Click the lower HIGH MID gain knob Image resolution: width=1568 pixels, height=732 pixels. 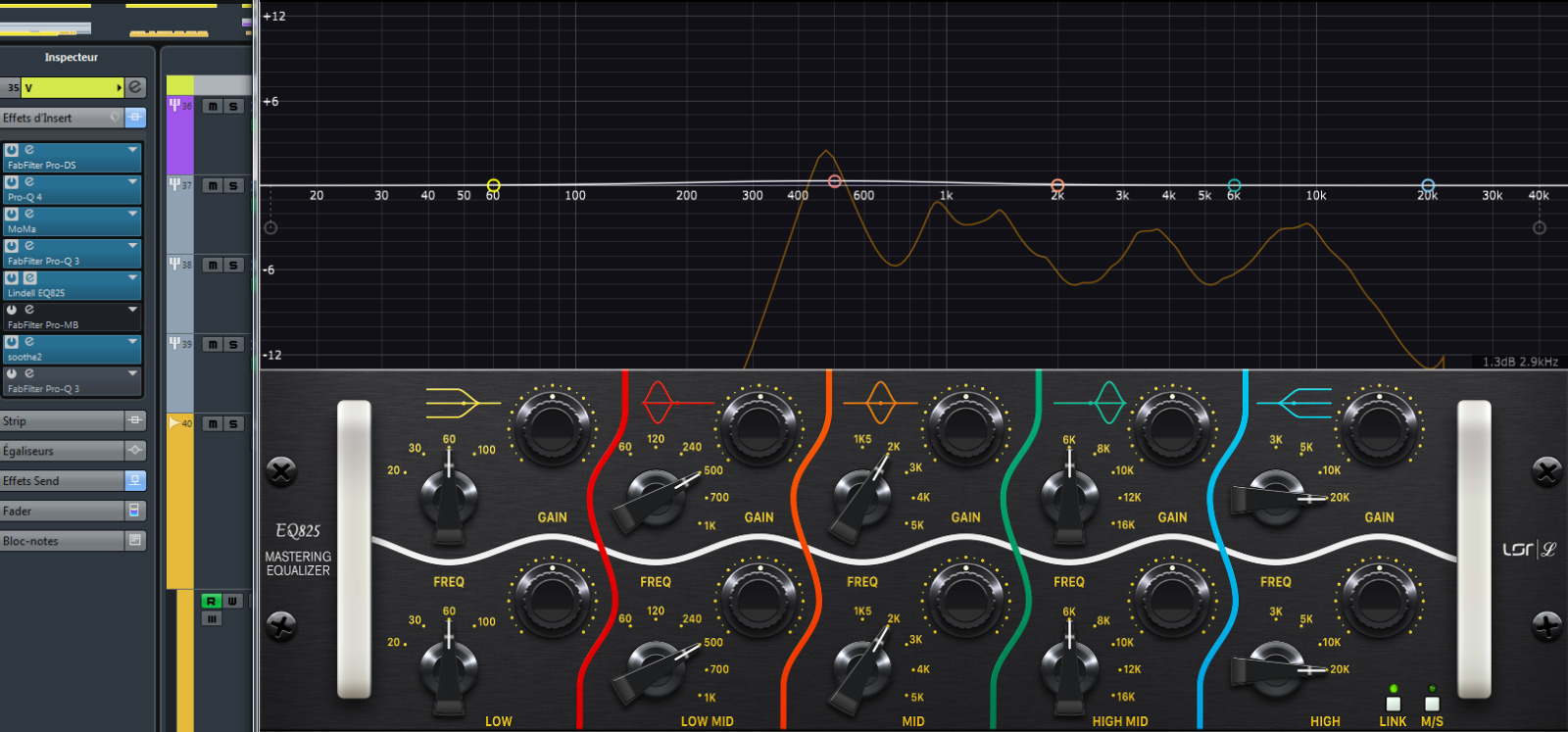(1172, 599)
